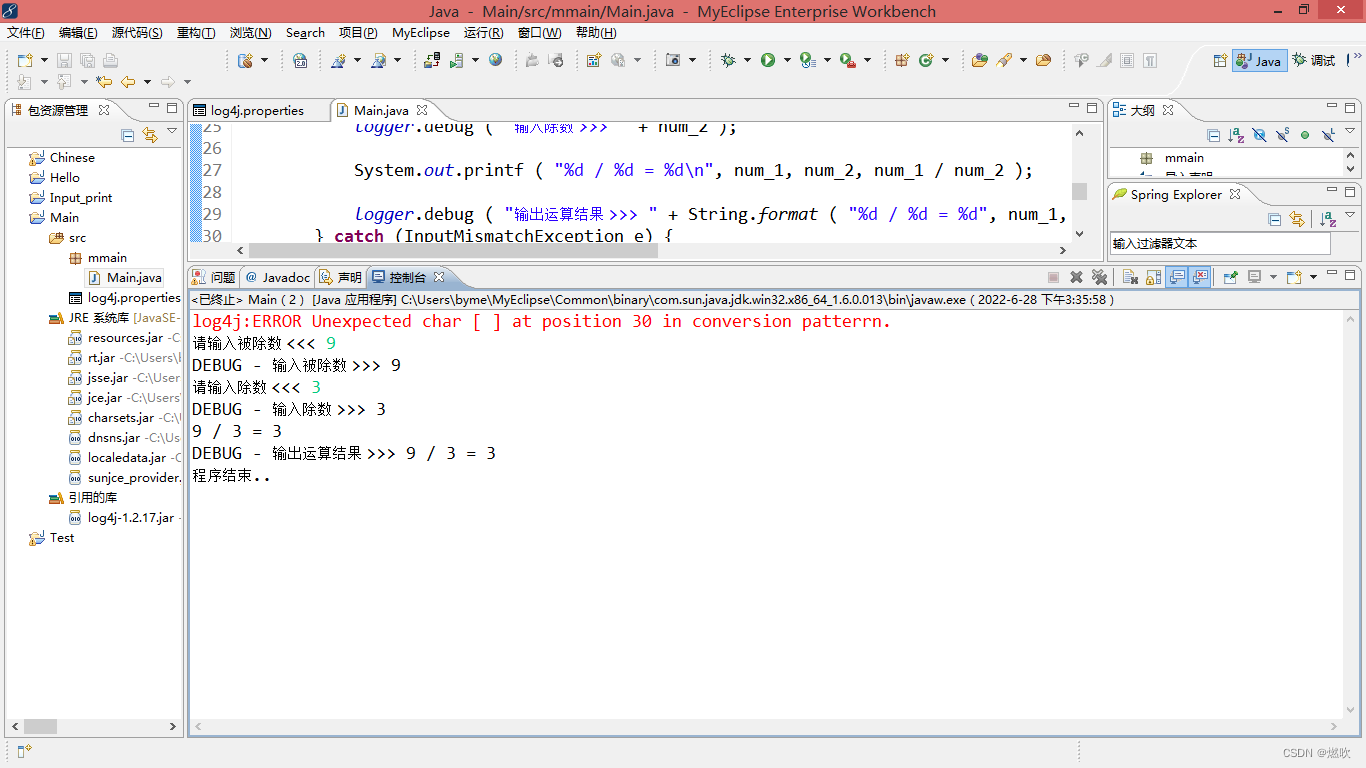The width and height of the screenshot is (1366, 768).
Task: Open the 文件(F) menu
Action: (x=25, y=33)
